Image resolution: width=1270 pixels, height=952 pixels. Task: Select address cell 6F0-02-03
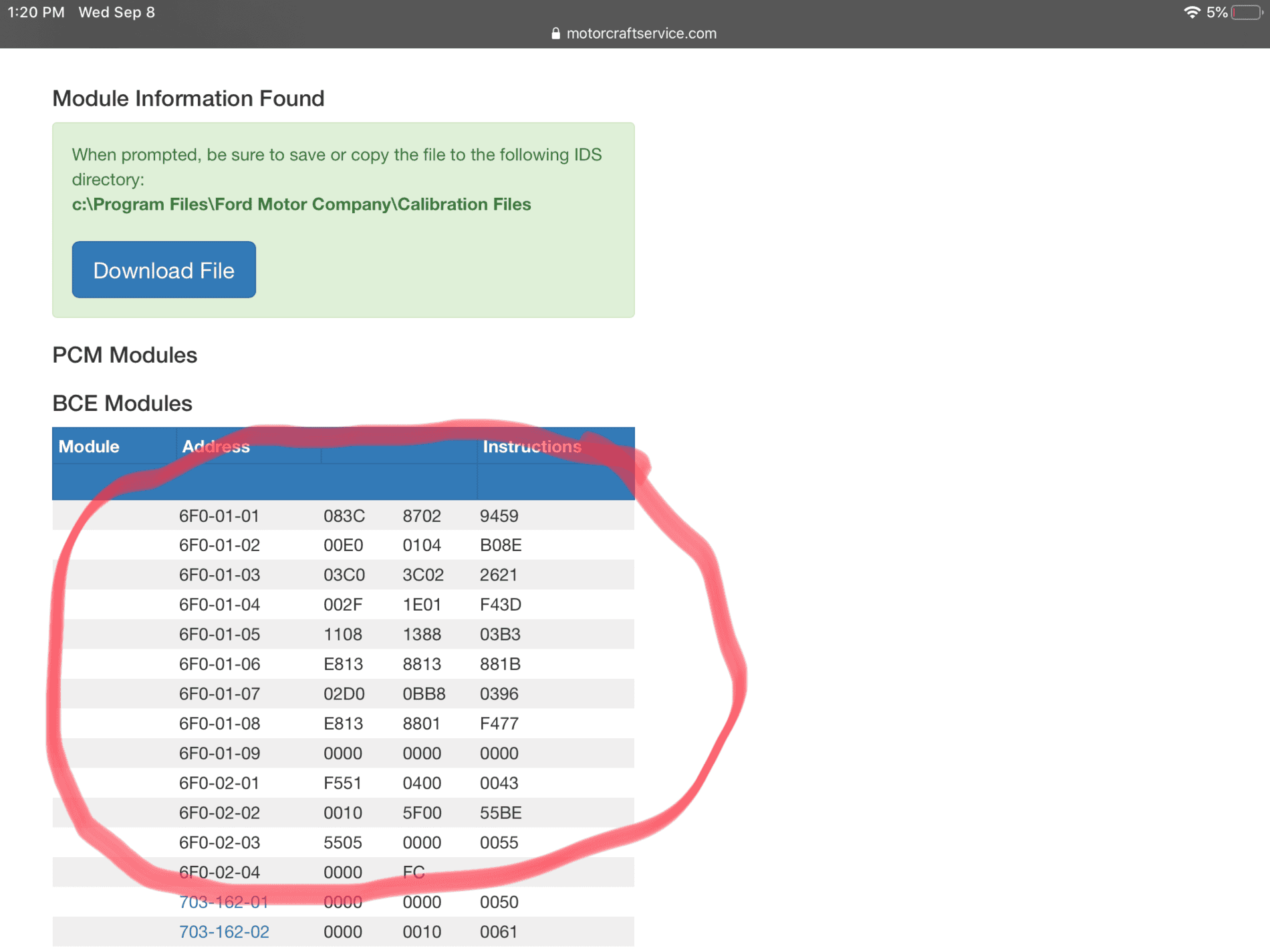219,842
